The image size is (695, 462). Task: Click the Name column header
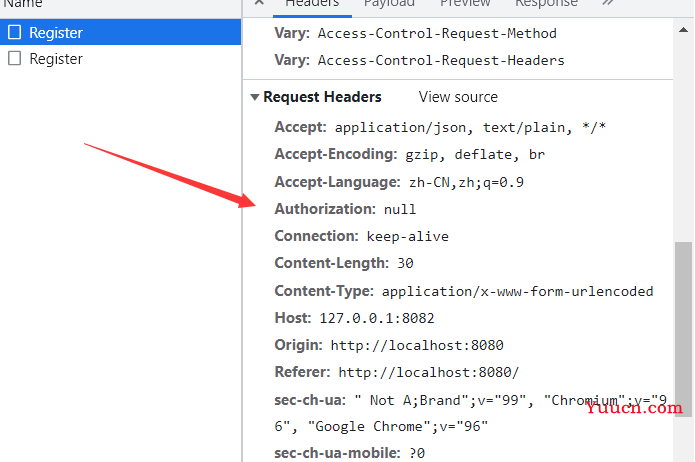point(23,4)
